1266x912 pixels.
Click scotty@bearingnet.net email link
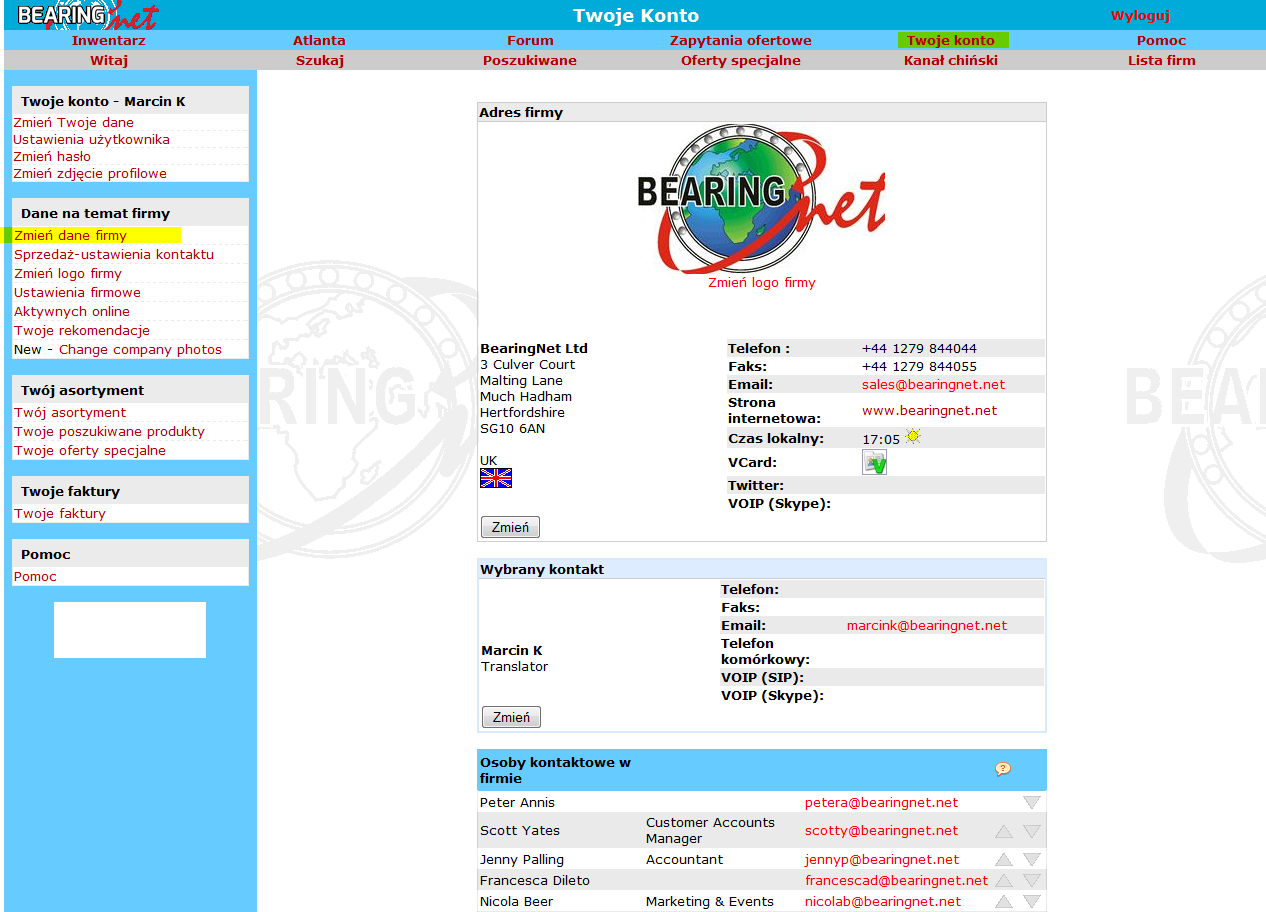point(882,831)
